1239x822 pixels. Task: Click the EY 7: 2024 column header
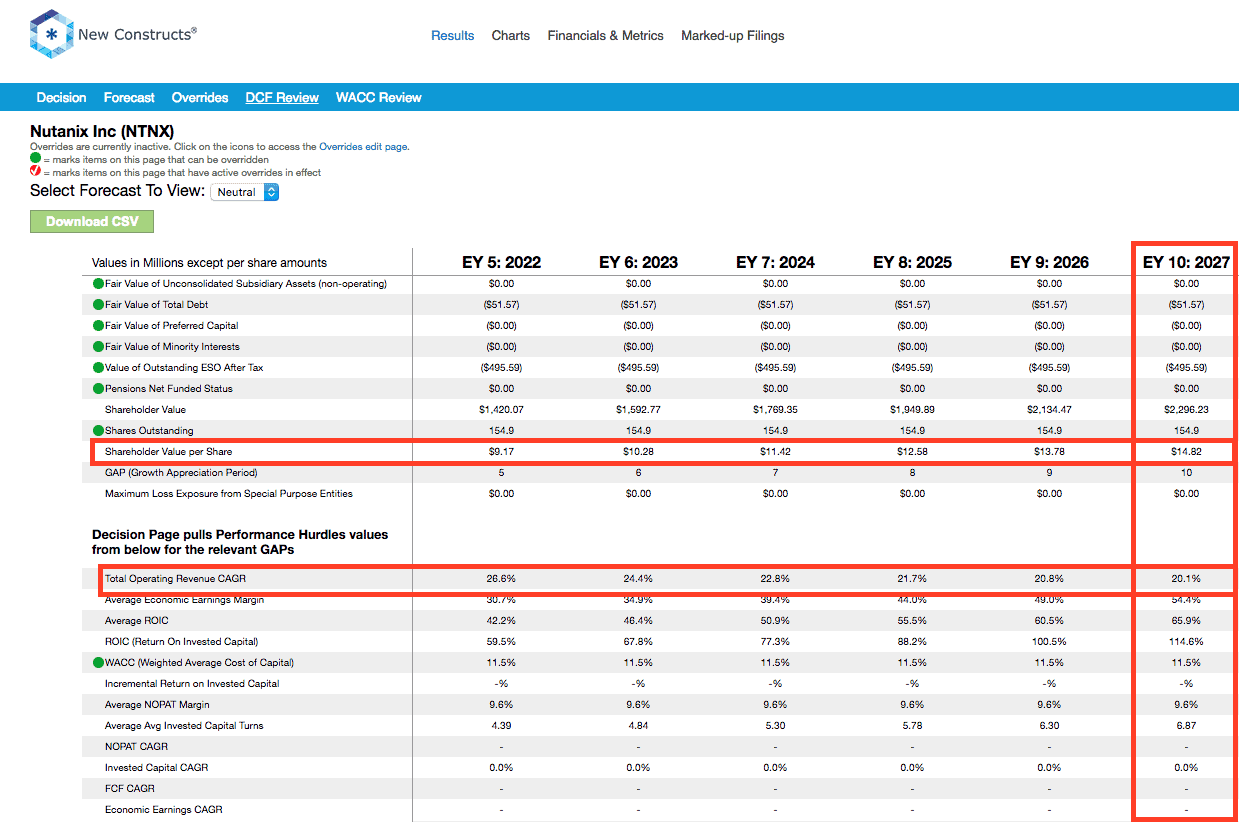coord(775,263)
